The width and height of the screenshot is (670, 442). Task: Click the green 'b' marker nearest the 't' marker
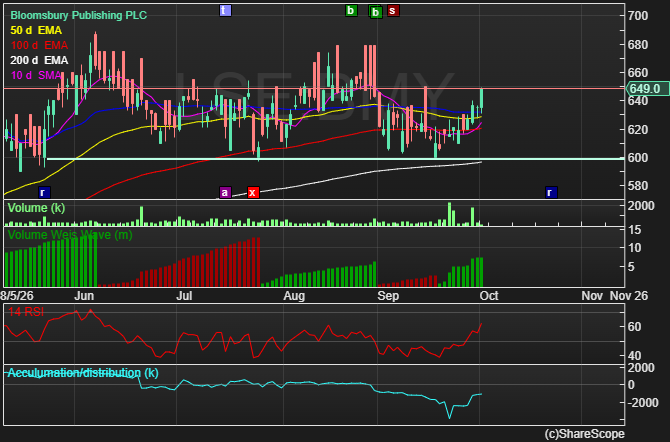(351, 10)
